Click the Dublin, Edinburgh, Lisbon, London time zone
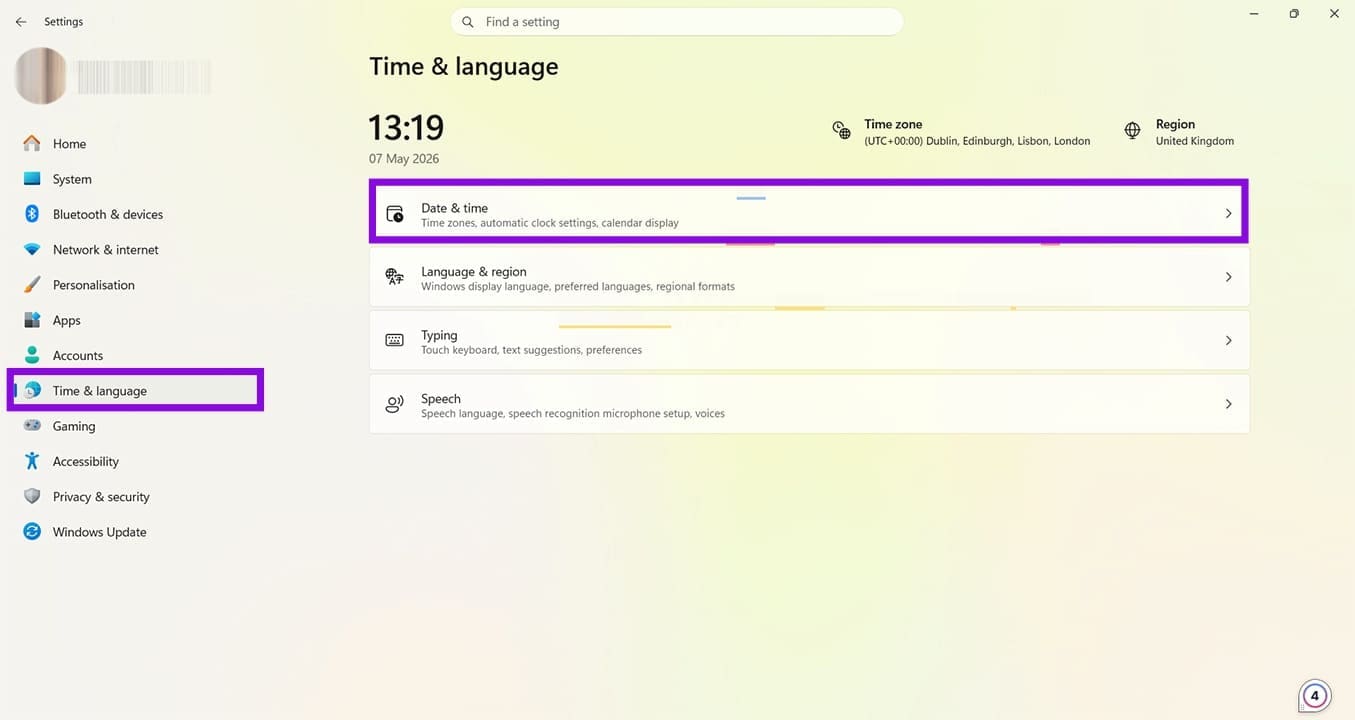Viewport: 1355px width, 720px height. click(x=977, y=141)
